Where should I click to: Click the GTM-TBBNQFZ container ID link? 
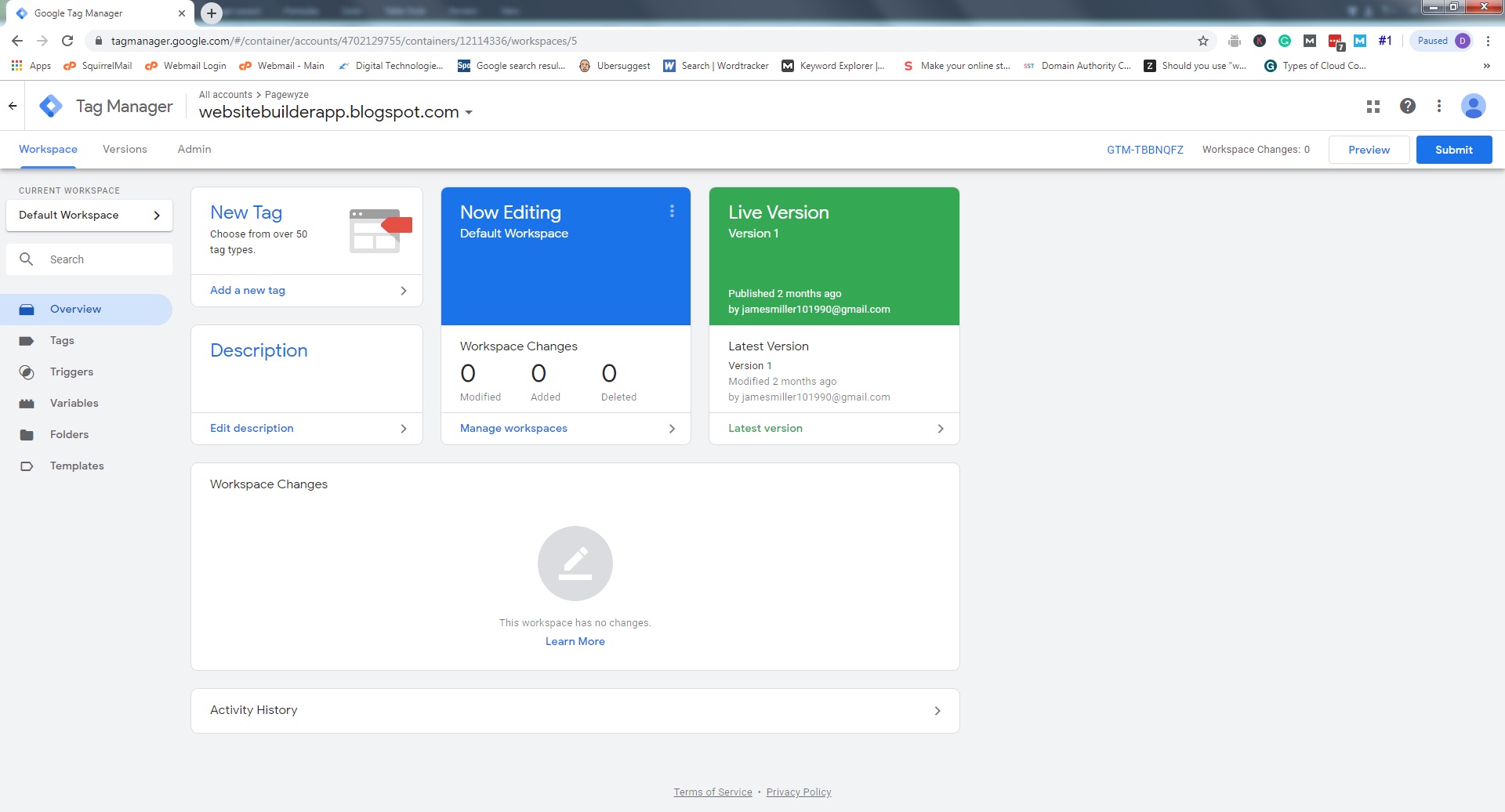point(1145,150)
